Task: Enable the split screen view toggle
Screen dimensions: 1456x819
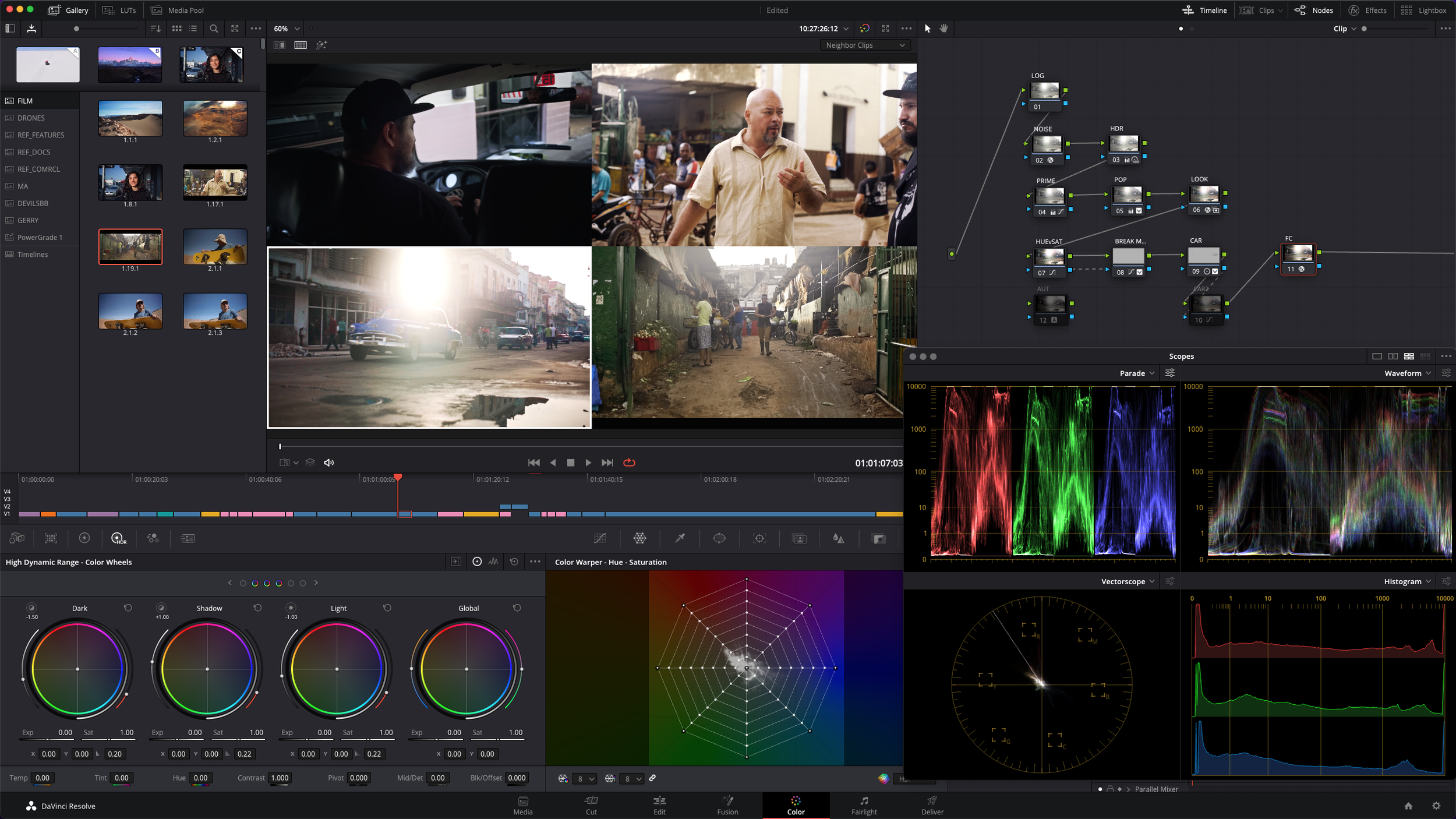Action: coord(301,45)
